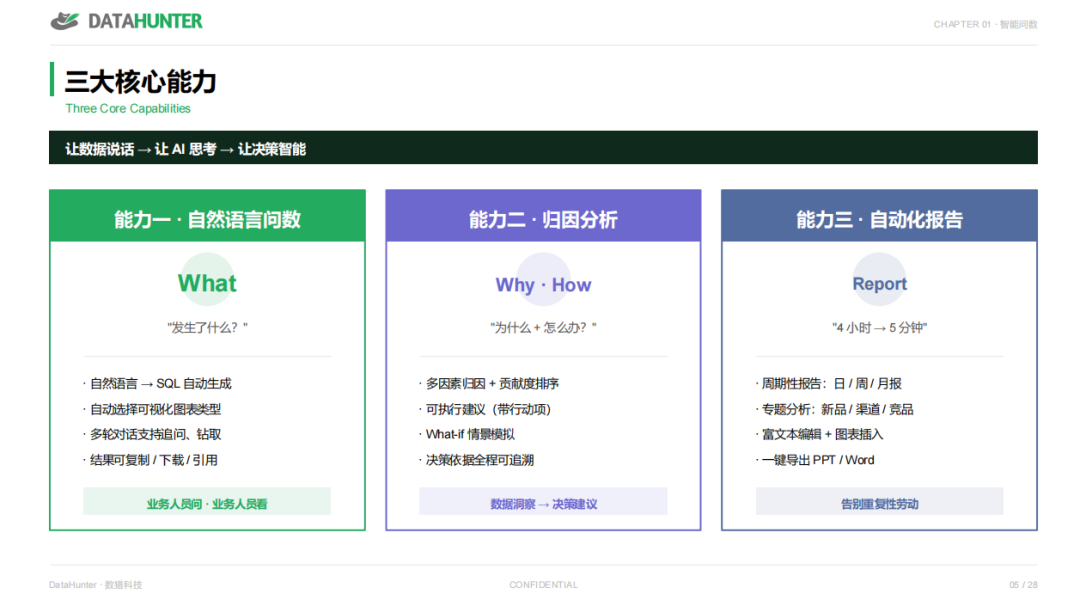This screenshot has width=1080, height=606.
Task: Click bullet '自然语言 → SQL 自动生成'
Action: point(158,384)
